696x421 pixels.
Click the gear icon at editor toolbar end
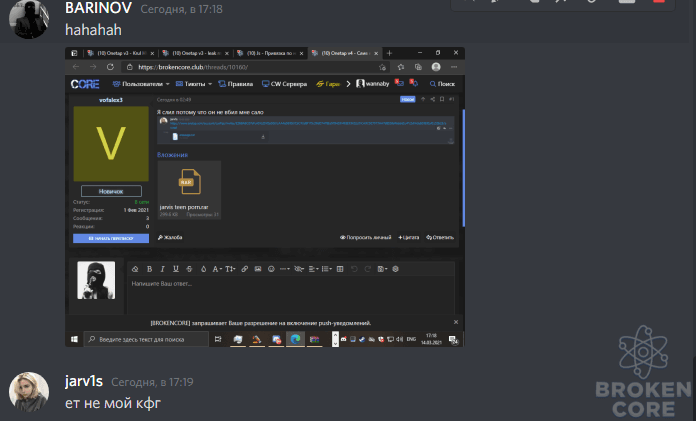395,269
